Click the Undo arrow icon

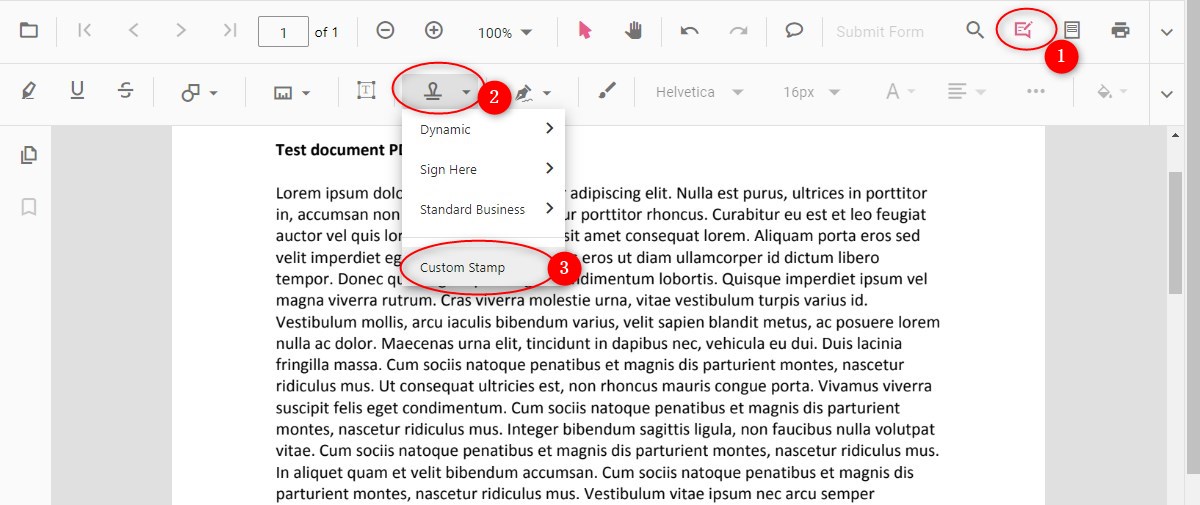click(x=689, y=31)
